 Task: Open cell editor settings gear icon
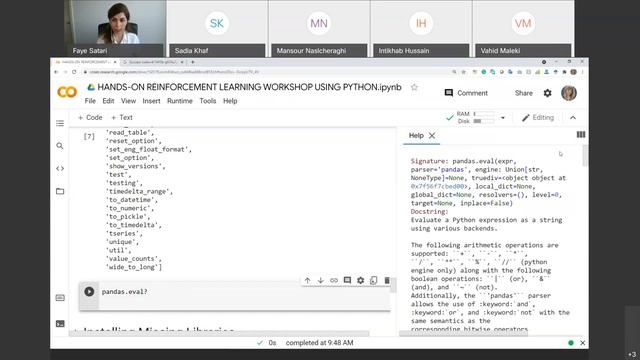(x=360, y=280)
